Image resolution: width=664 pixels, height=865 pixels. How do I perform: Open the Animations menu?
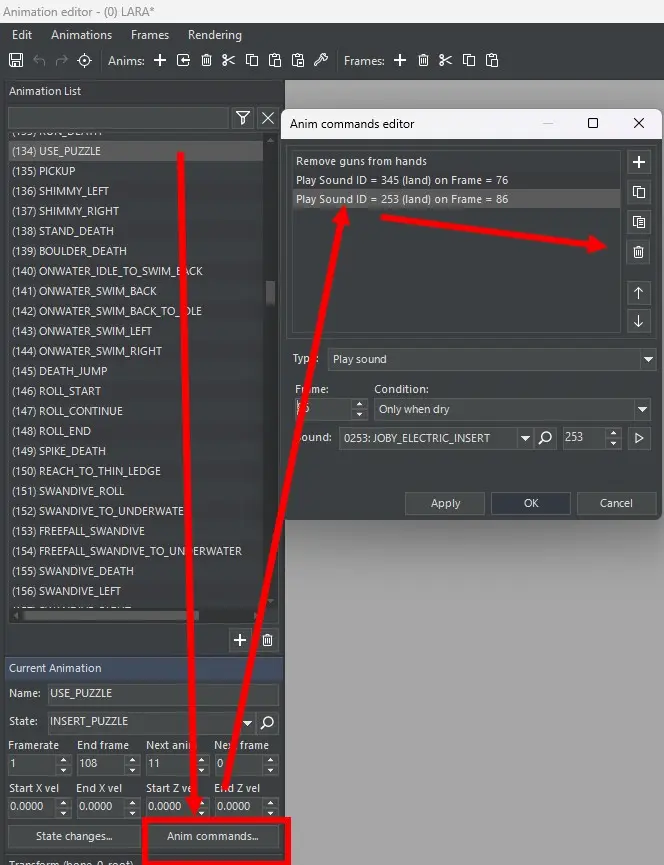coord(81,35)
